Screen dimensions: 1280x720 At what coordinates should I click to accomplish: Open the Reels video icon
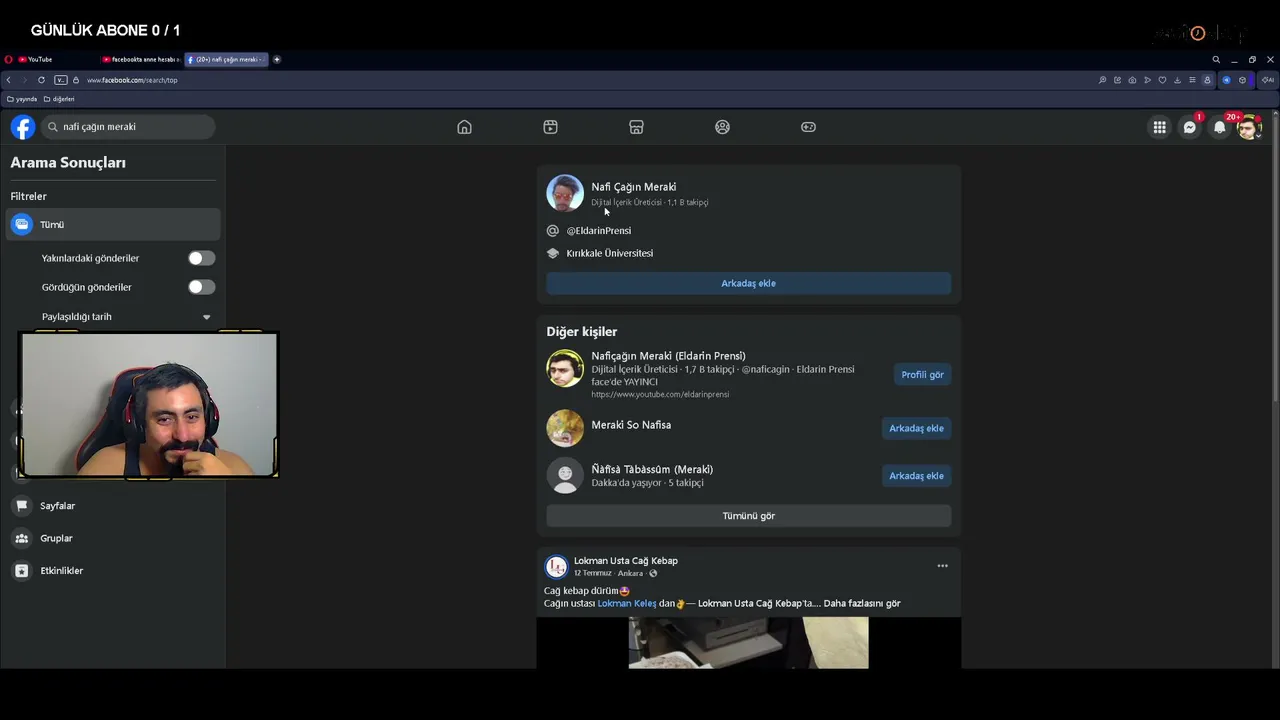pos(550,127)
